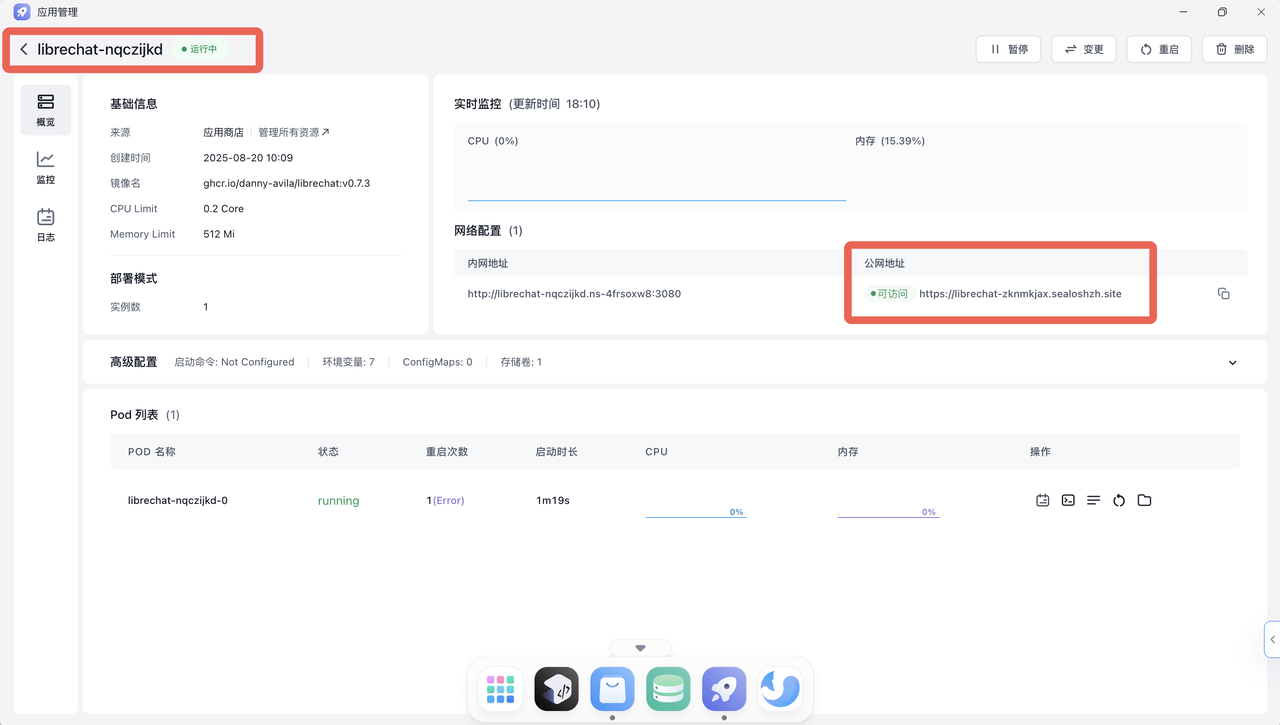The height and width of the screenshot is (725, 1280).
Task: Click the 变更 button
Action: [x=1084, y=49]
